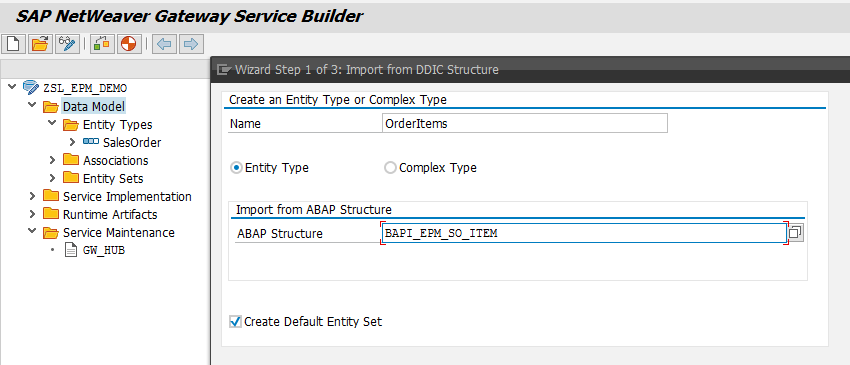
Task: Expand the Runtime Artifacts folder
Action: (33, 214)
